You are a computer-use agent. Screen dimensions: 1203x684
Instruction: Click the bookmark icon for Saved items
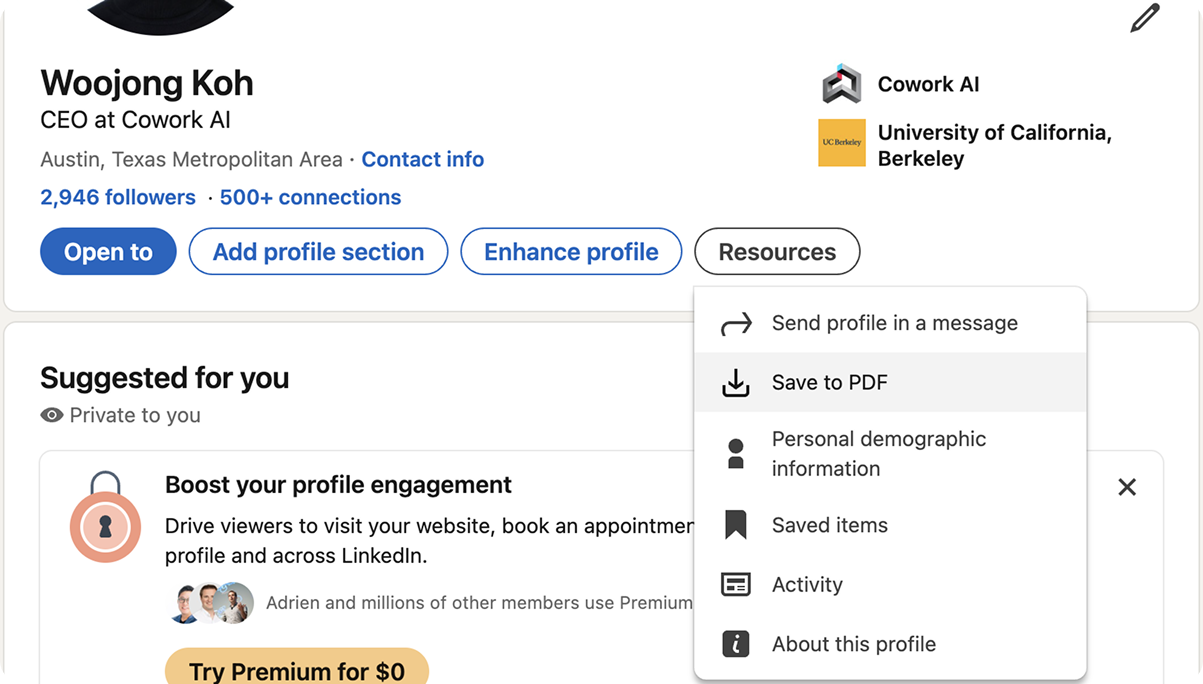(x=736, y=525)
